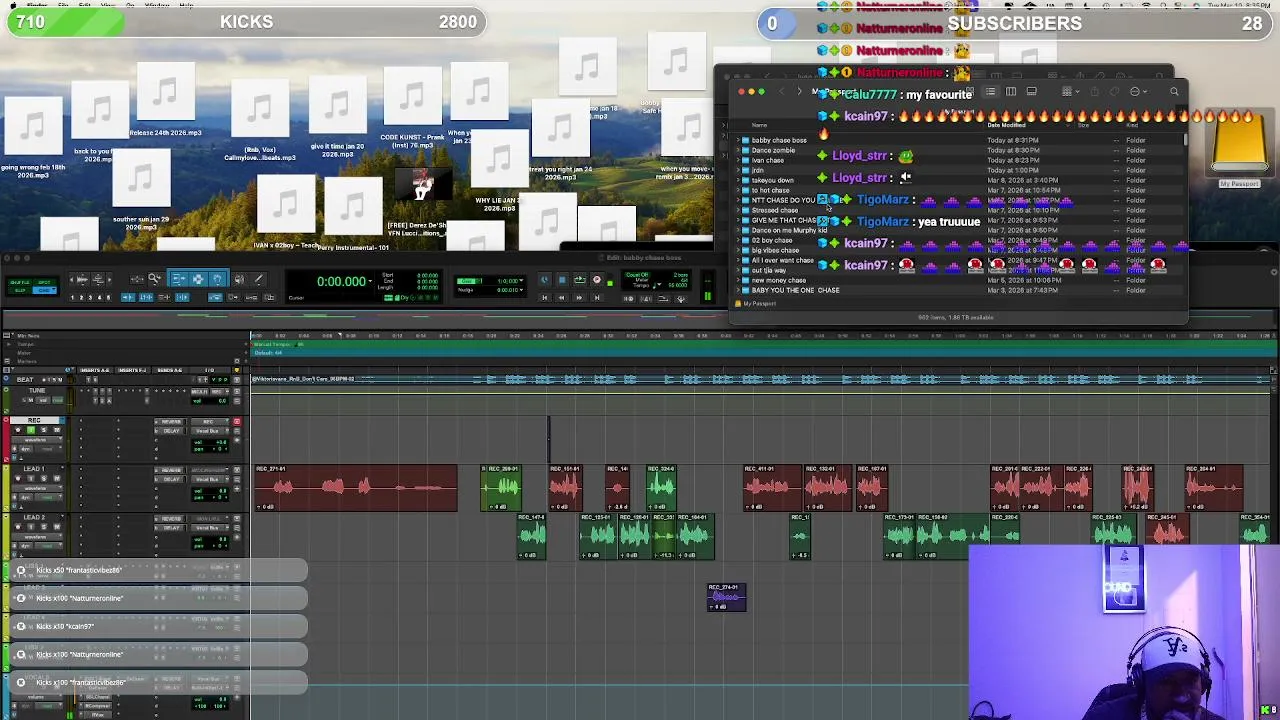Toggle input monitoring on the REC track
This screenshot has width=1280, height=720.
click(31, 430)
